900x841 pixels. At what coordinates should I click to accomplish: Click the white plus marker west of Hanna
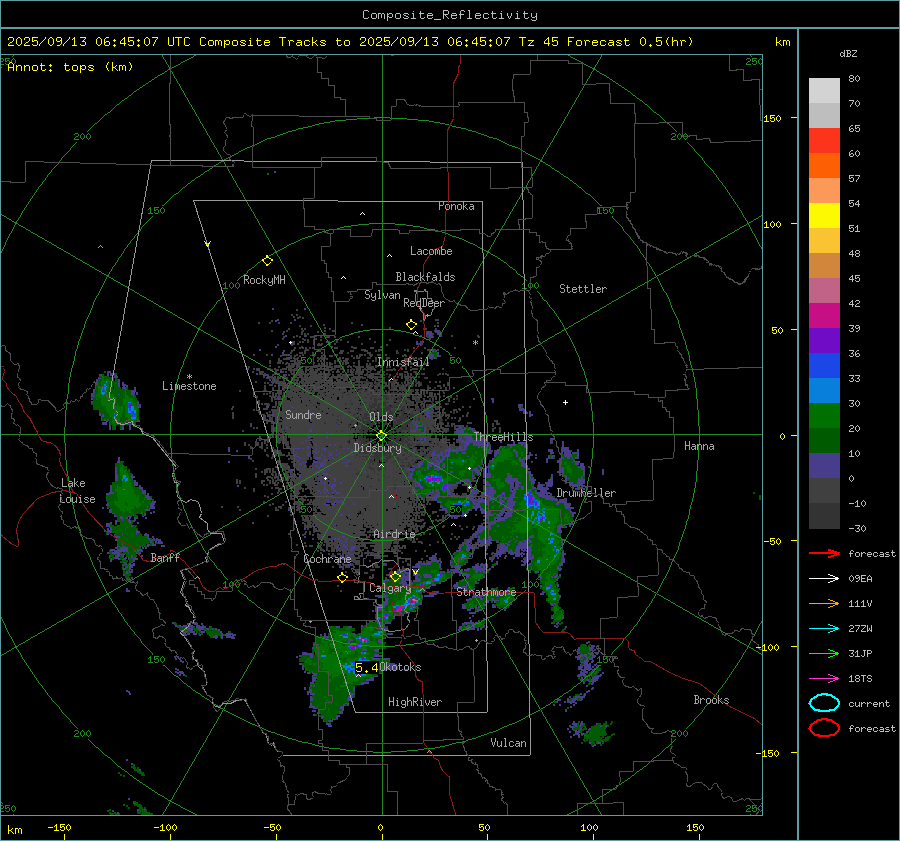click(x=565, y=402)
